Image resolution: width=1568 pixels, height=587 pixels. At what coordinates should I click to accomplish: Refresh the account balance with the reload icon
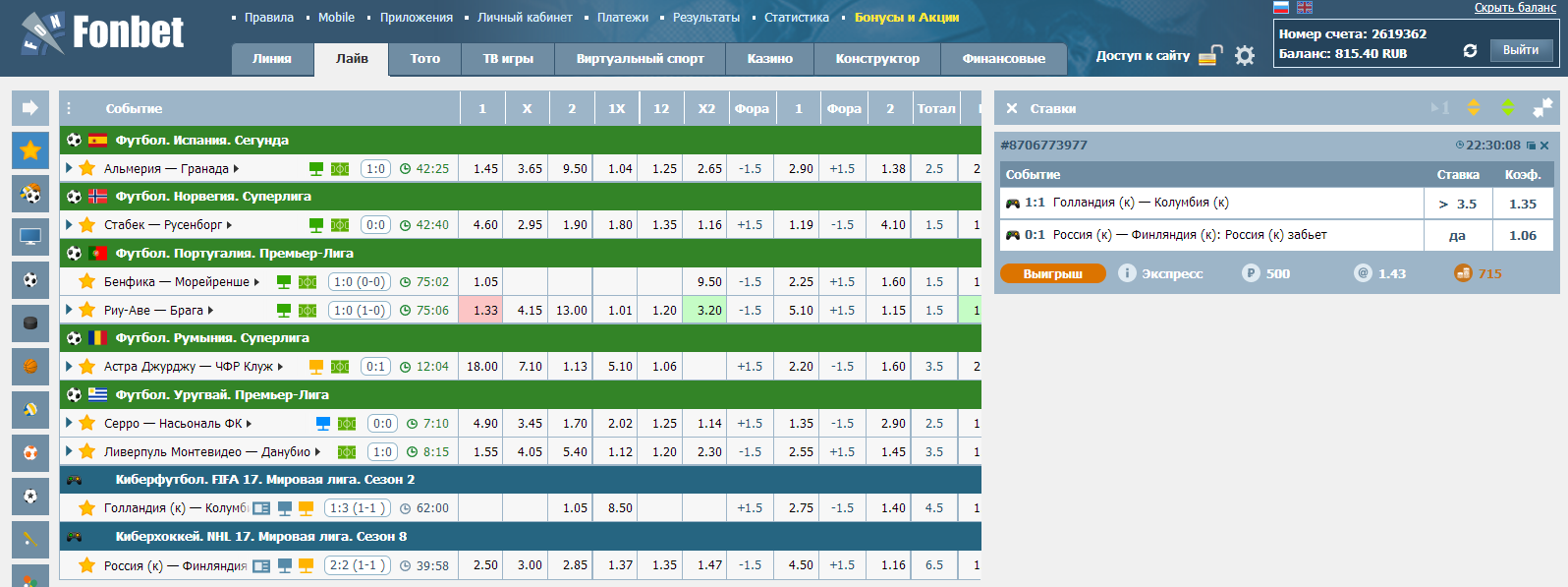pyautogui.click(x=1470, y=51)
